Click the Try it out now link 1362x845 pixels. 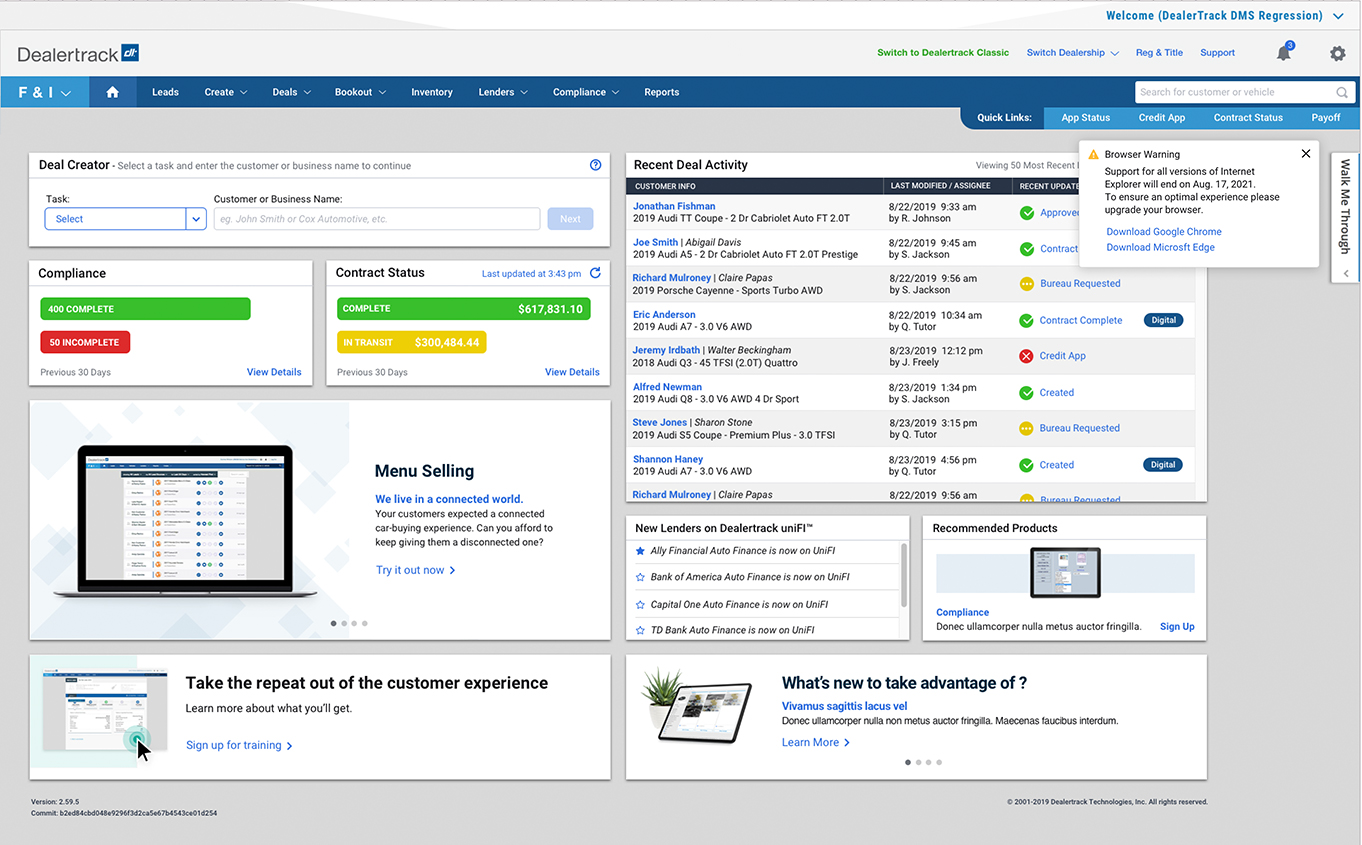click(410, 570)
